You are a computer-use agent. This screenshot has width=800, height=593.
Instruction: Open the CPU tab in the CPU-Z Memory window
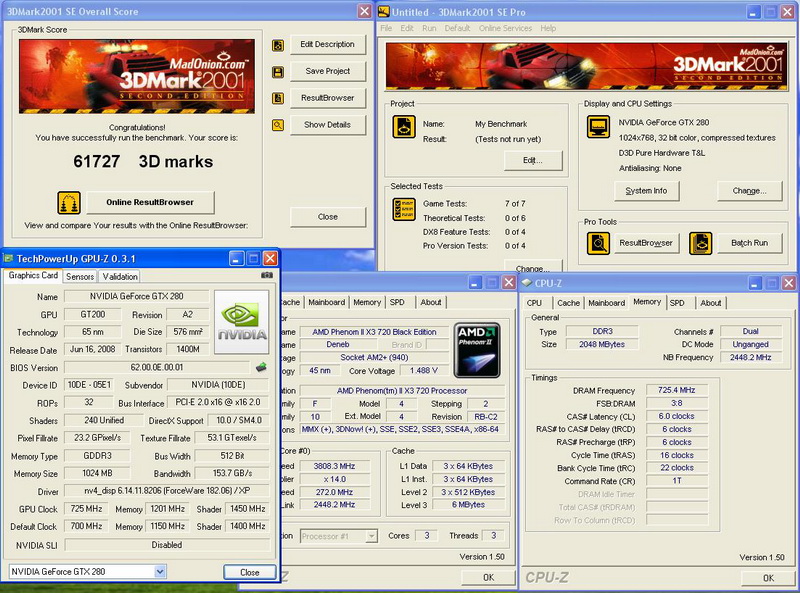click(534, 303)
